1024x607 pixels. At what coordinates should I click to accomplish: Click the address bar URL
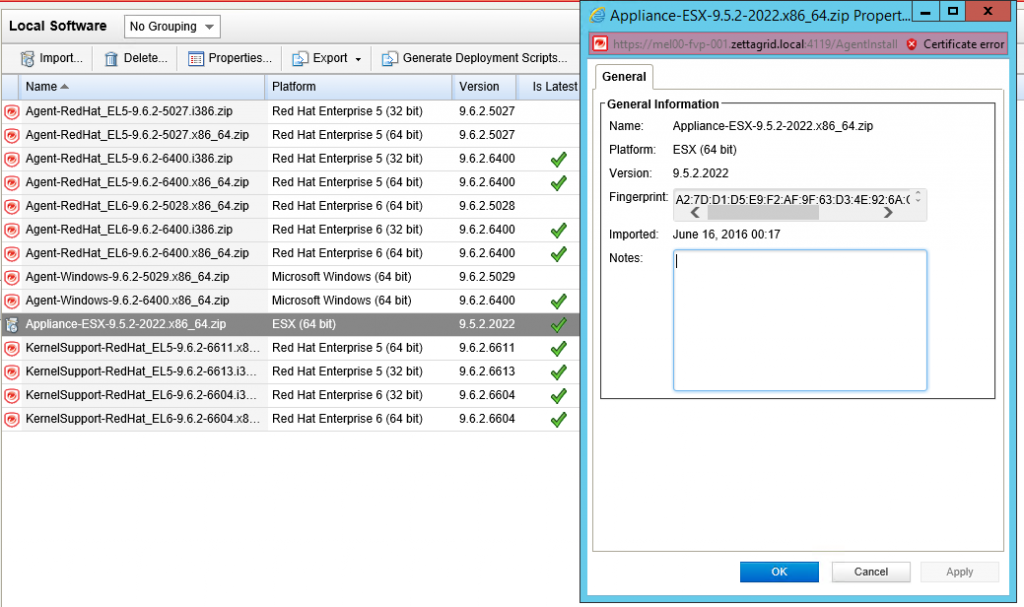pyautogui.click(x=755, y=44)
